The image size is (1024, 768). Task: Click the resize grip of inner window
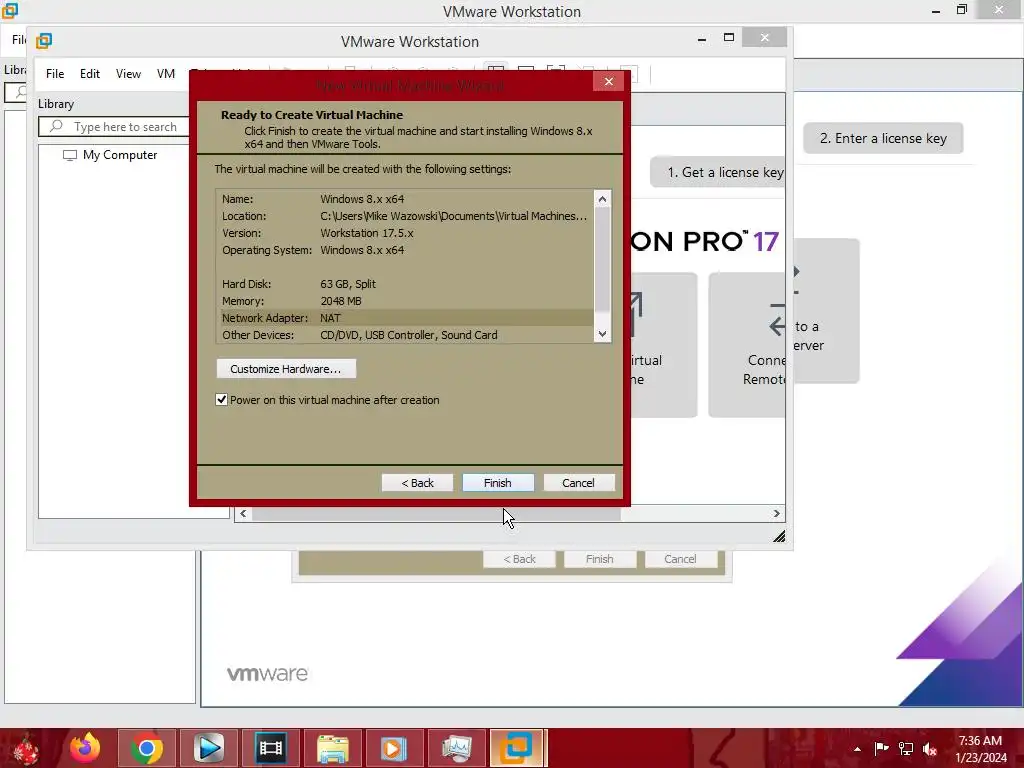click(x=779, y=536)
